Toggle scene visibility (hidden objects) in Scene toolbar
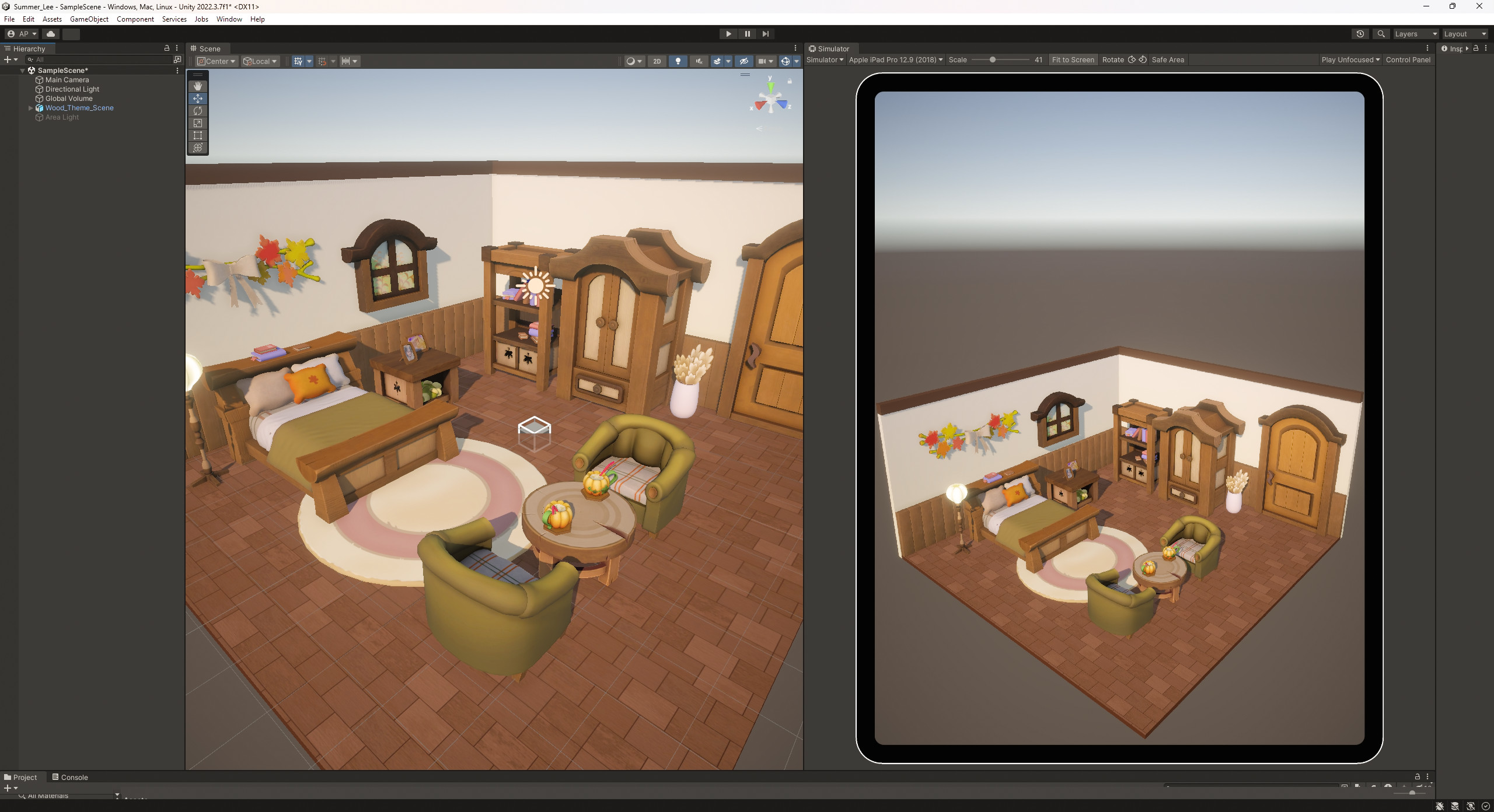Image resolution: width=1494 pixels, height=812 pixels. pyautogui.click(x=745, y=61)
